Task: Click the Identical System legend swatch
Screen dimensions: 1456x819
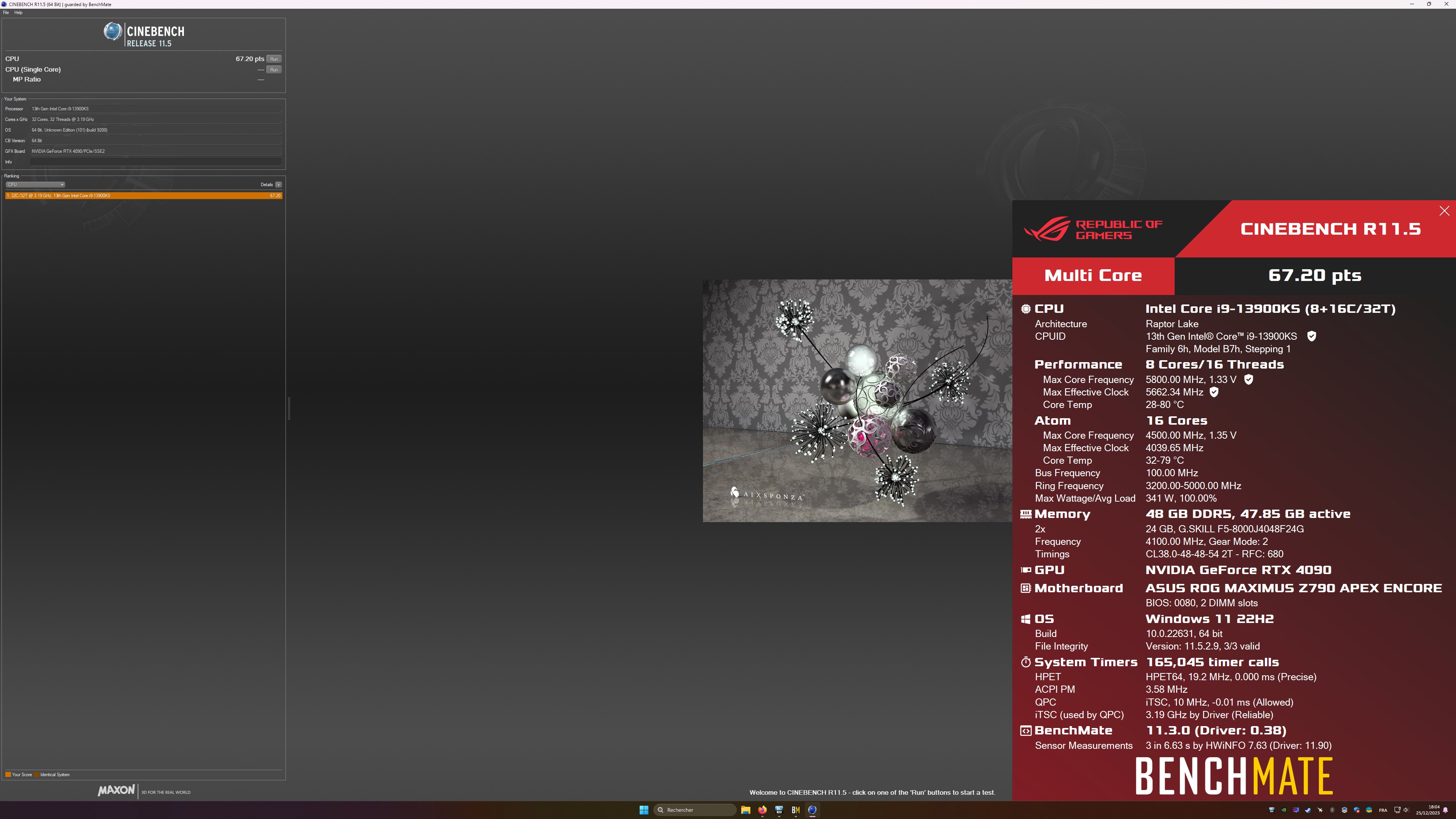Action: click(37, 774)
